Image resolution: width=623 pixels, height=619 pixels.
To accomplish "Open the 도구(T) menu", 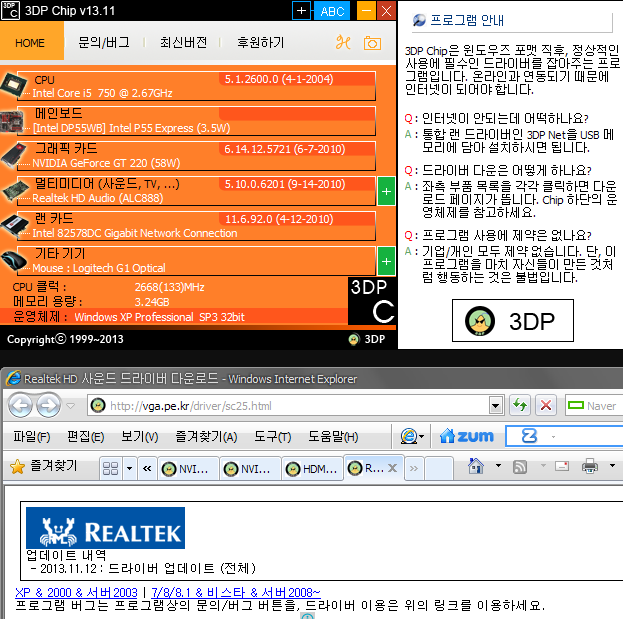I will click(x=273, y=437).
